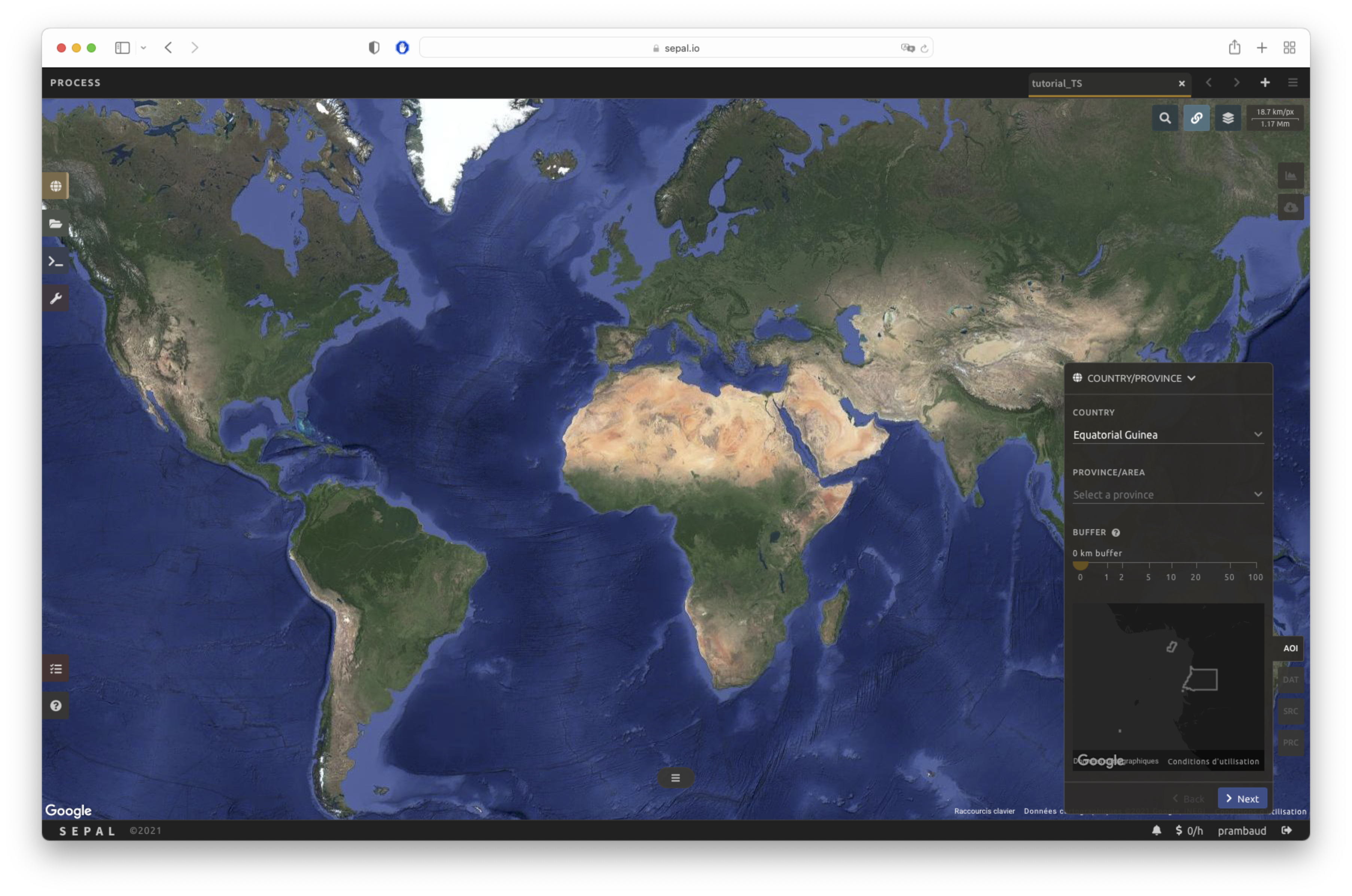The width and height of the screenshot is (1352, 896).
Task: Open the Process globe icon in sidebar
Action: tap(55, 186)
